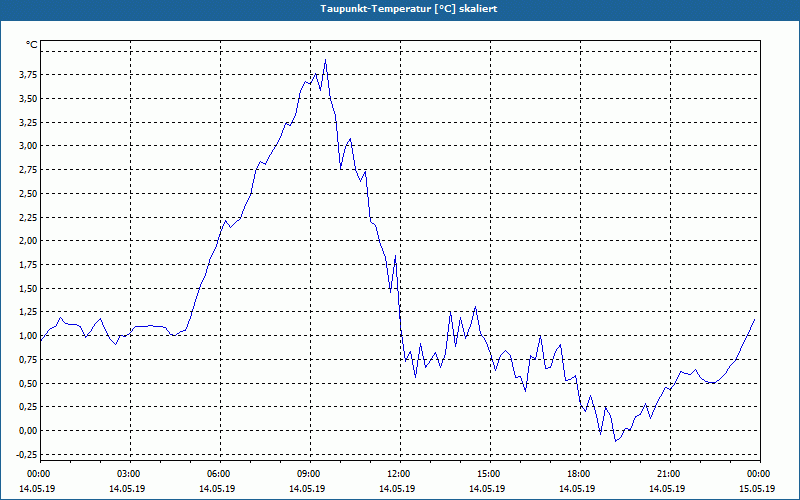Click the "14.05.19" date under 06:00
This screenshot has width=800, height=500.
click(x=217, y=488)
